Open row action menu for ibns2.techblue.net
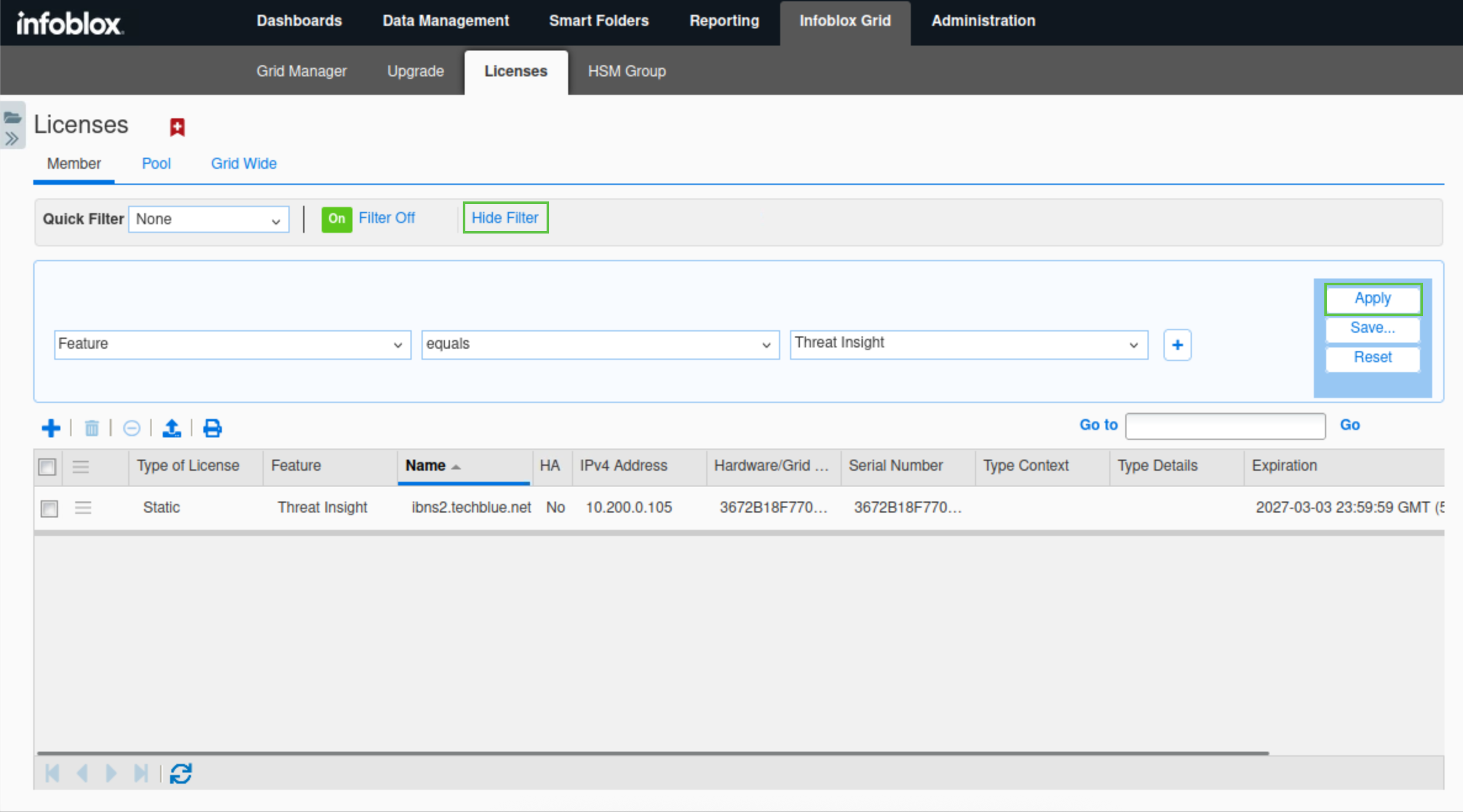 pos(83,508)
